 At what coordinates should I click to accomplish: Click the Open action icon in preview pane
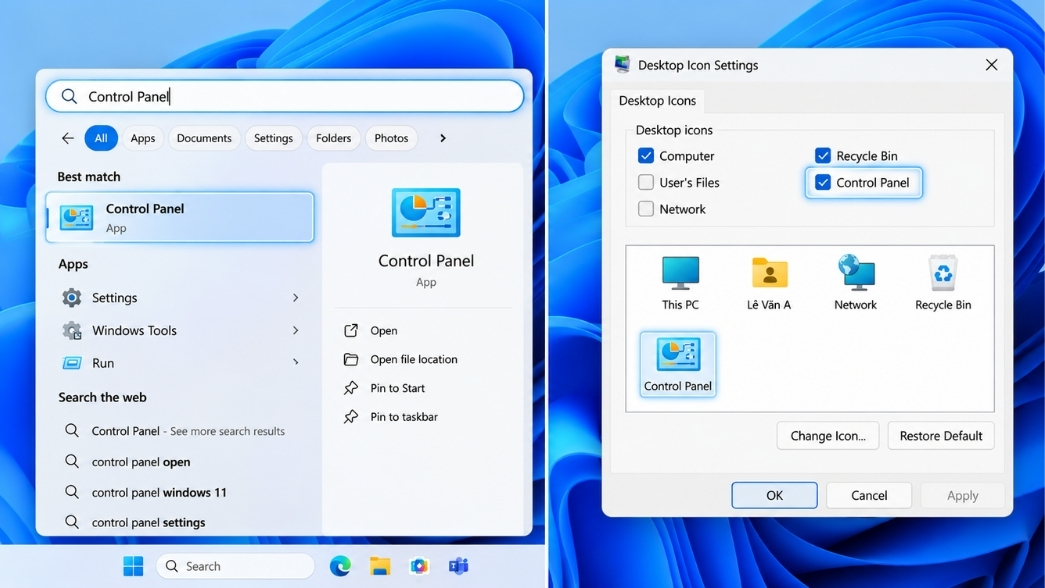tap(351, 330)
